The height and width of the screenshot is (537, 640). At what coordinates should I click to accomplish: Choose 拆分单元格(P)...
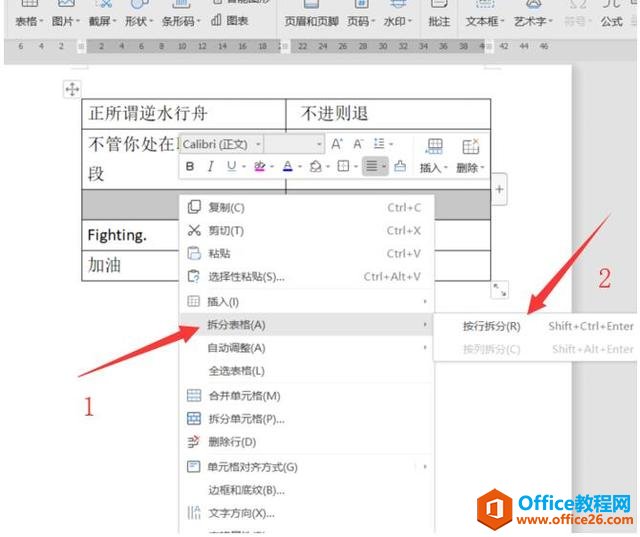pos(306,419)
